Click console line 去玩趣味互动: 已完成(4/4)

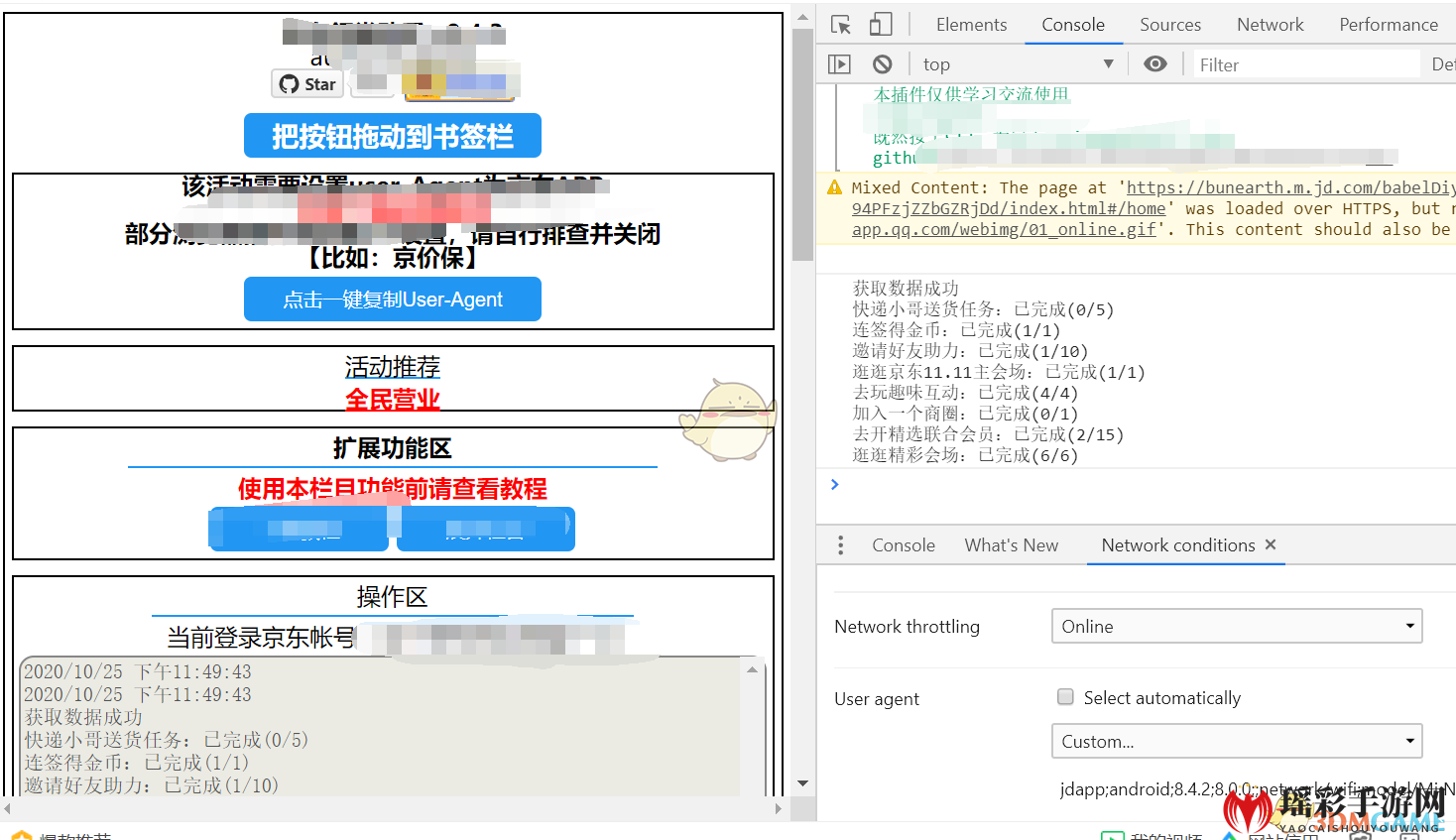coord(965,393)
